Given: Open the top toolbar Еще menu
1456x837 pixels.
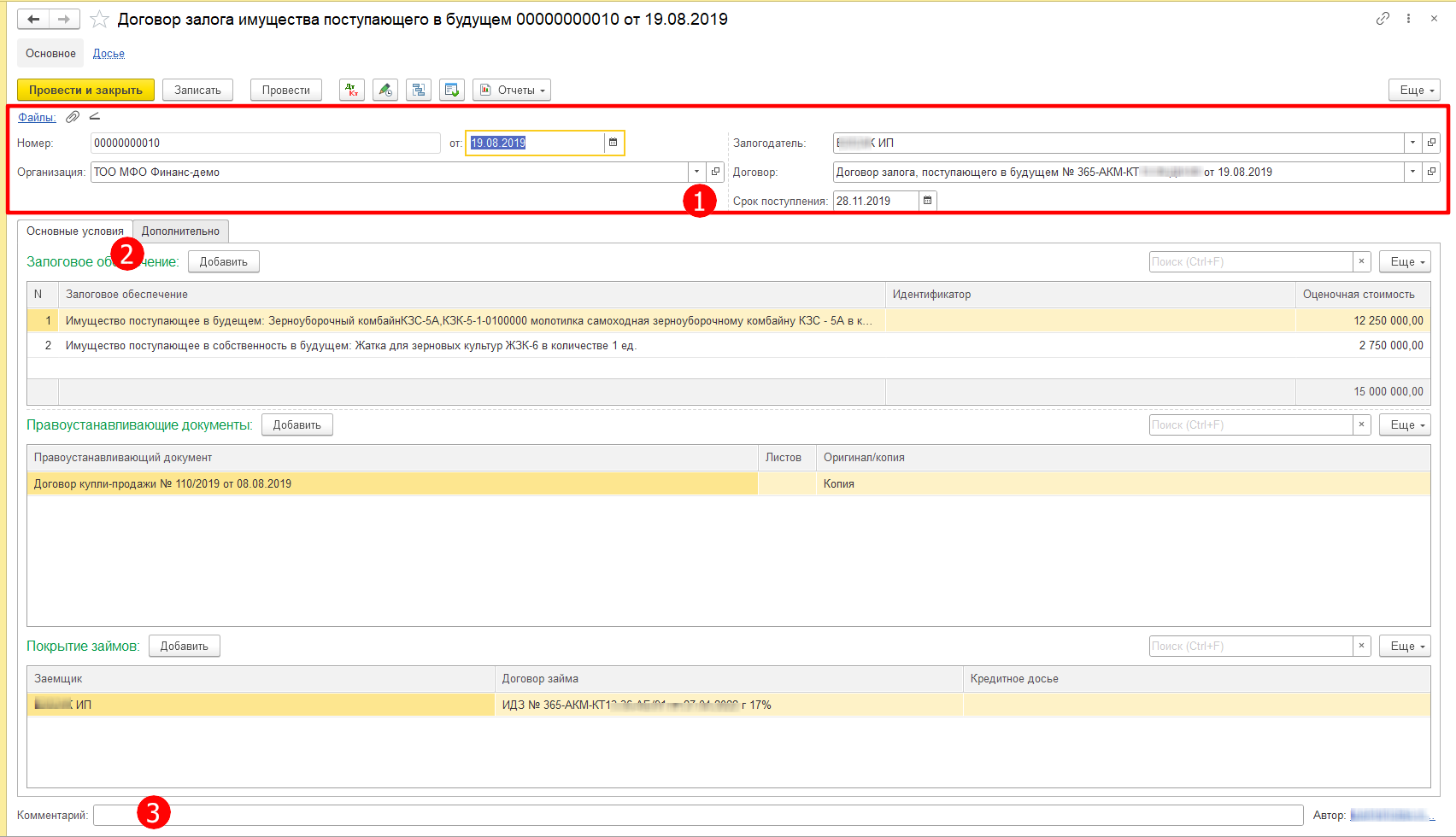Looking at the screenshot, I should pyautogui.click(x=1415, y=90).
